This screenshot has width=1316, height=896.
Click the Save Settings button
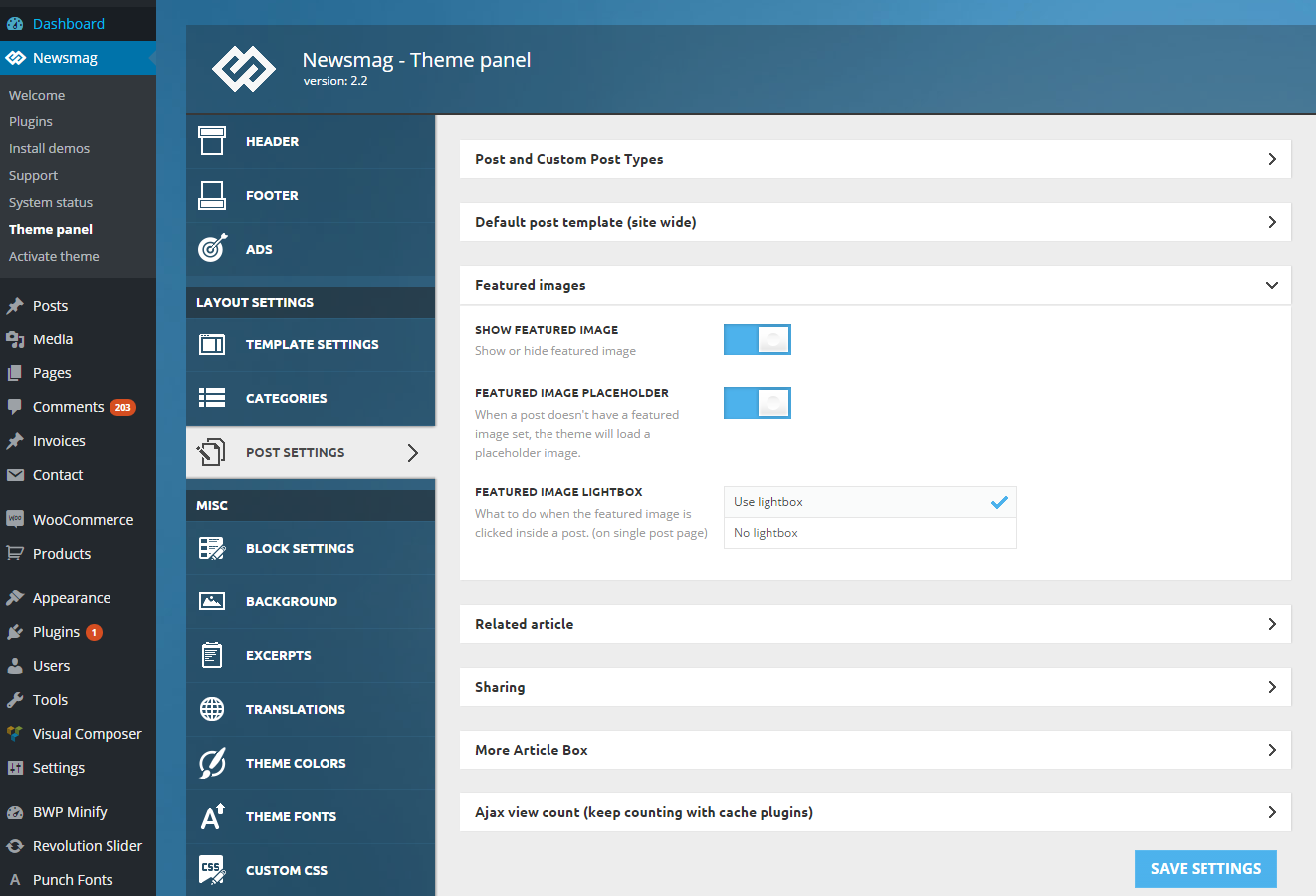click(x=1206, y=869)
